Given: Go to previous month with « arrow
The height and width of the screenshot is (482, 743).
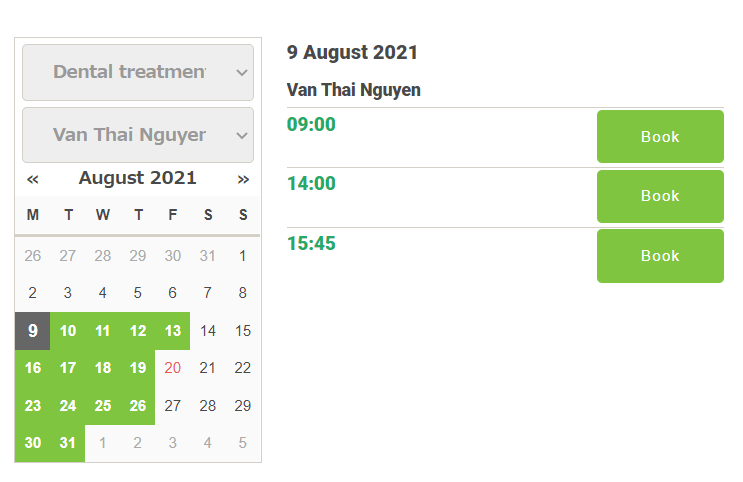Looking at the screenshot, I should point(33,179).
